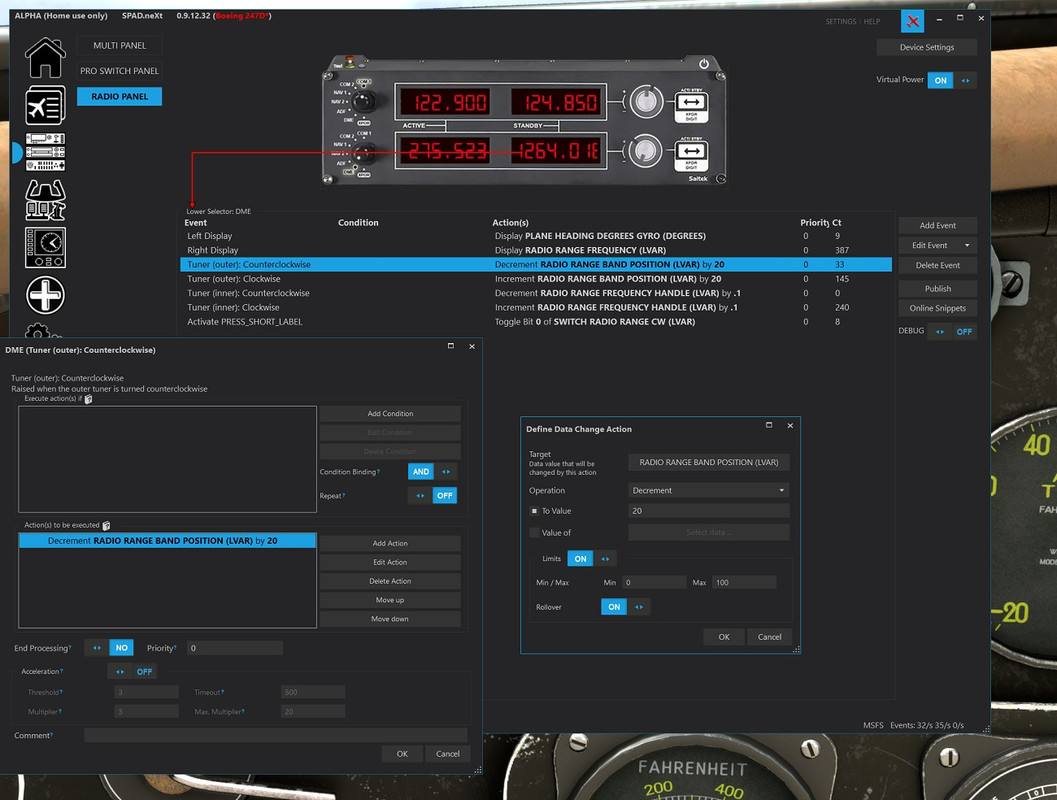This screenshot has height=800, width=1057.
Task: Toggle the Repeat OFF switch
Action: [x=433, y=496]
